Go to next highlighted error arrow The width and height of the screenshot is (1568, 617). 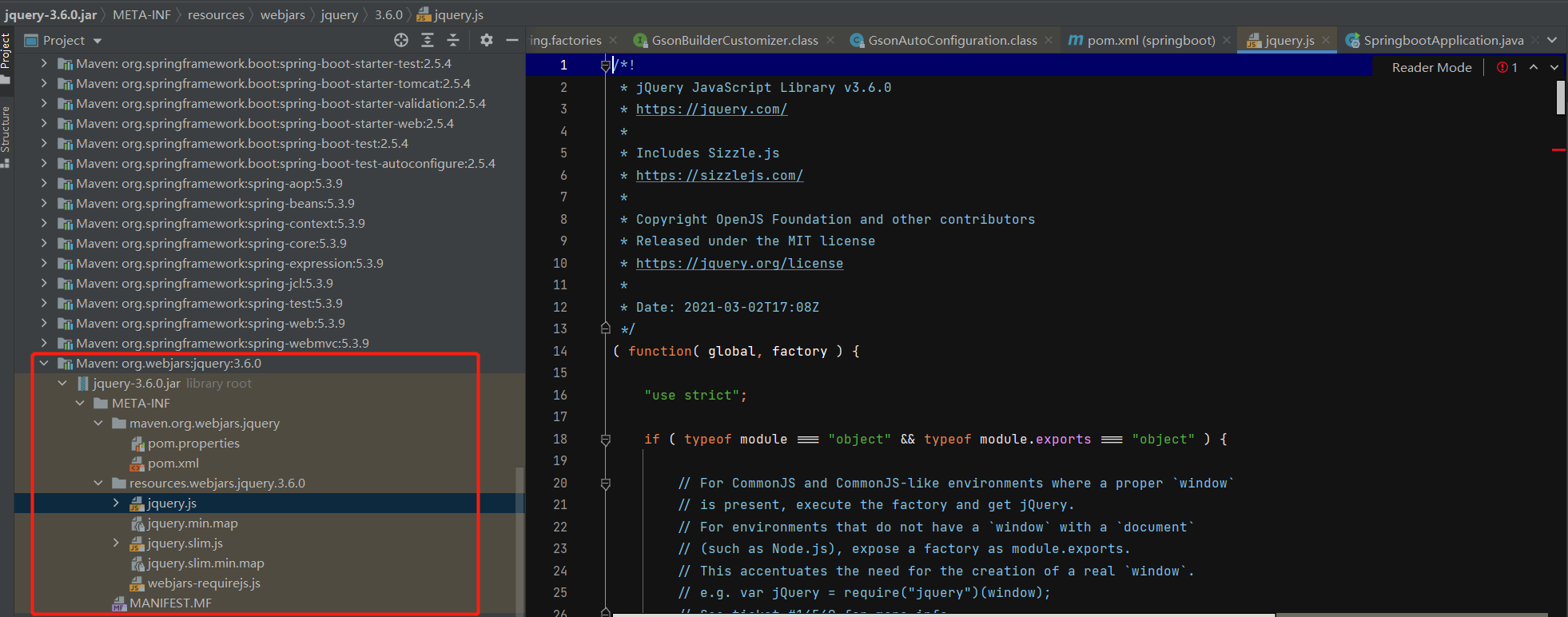1554,67
